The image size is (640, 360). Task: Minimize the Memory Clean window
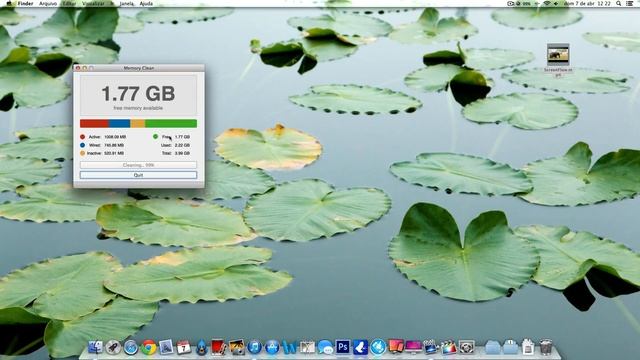coord(84,68)
